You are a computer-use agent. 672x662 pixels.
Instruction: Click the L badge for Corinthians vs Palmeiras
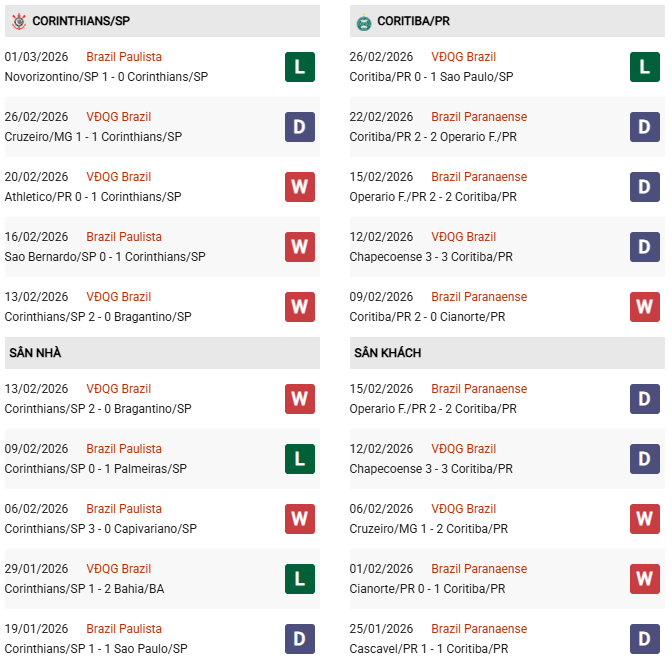(x=300, y=459)
